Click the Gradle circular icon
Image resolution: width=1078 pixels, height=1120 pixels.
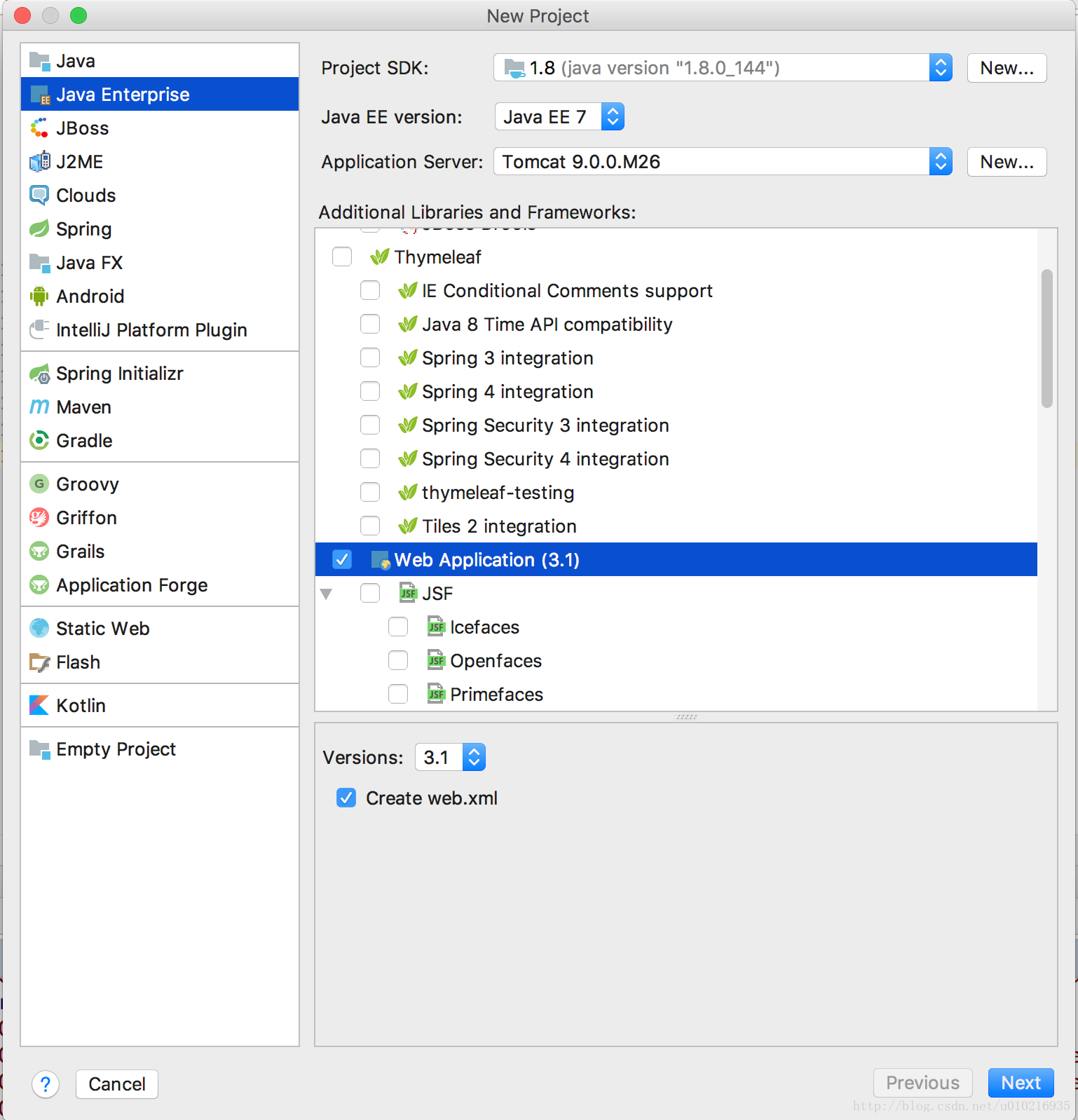tap(39, 441)
